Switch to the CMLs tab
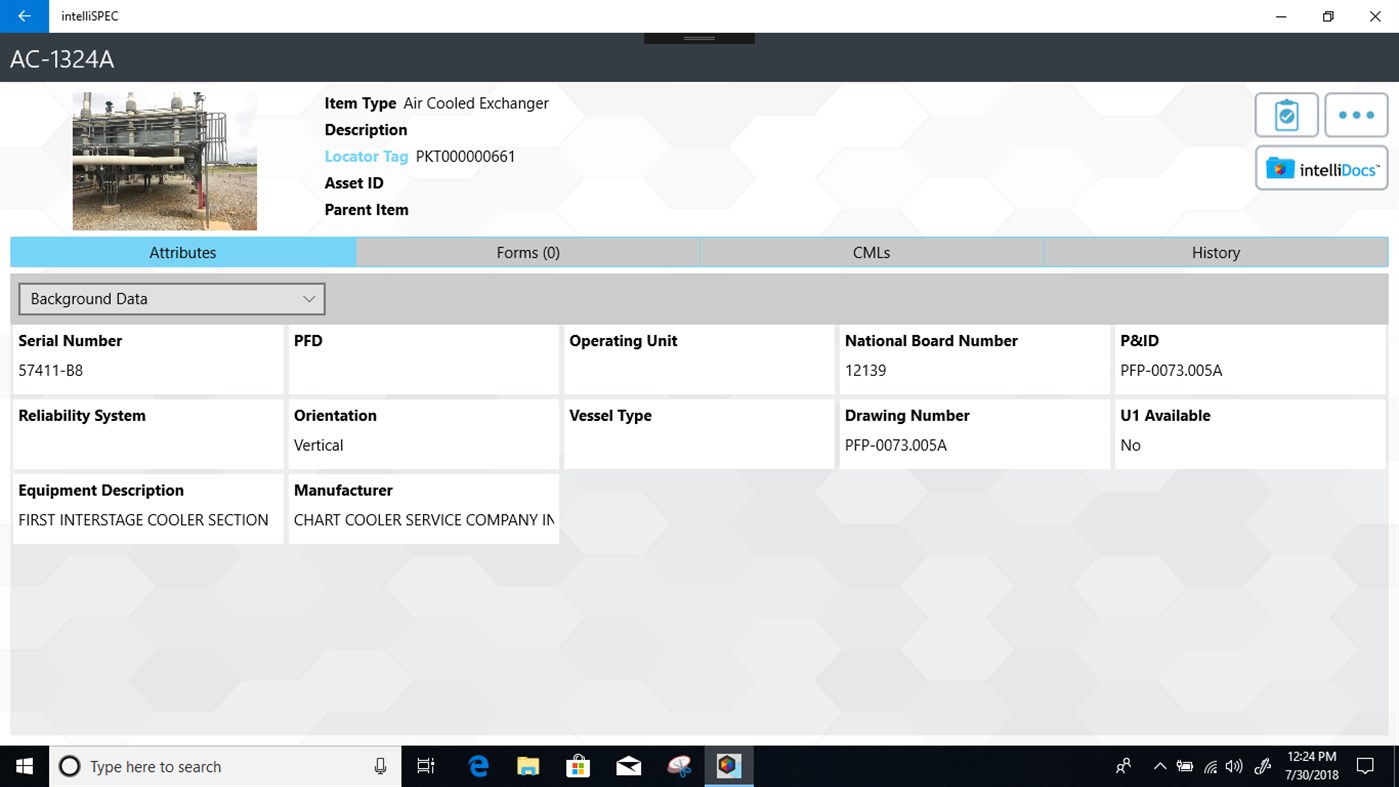The image size is (1399, 787). pos(871,252)
